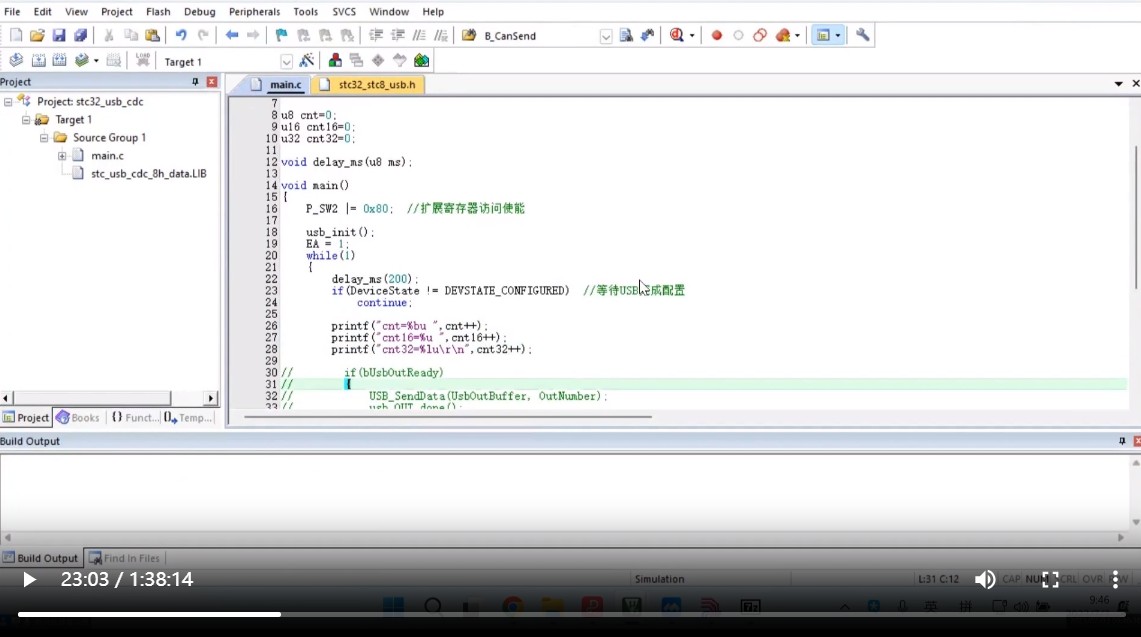Collapse Source Group 1 node

point(44,138)
